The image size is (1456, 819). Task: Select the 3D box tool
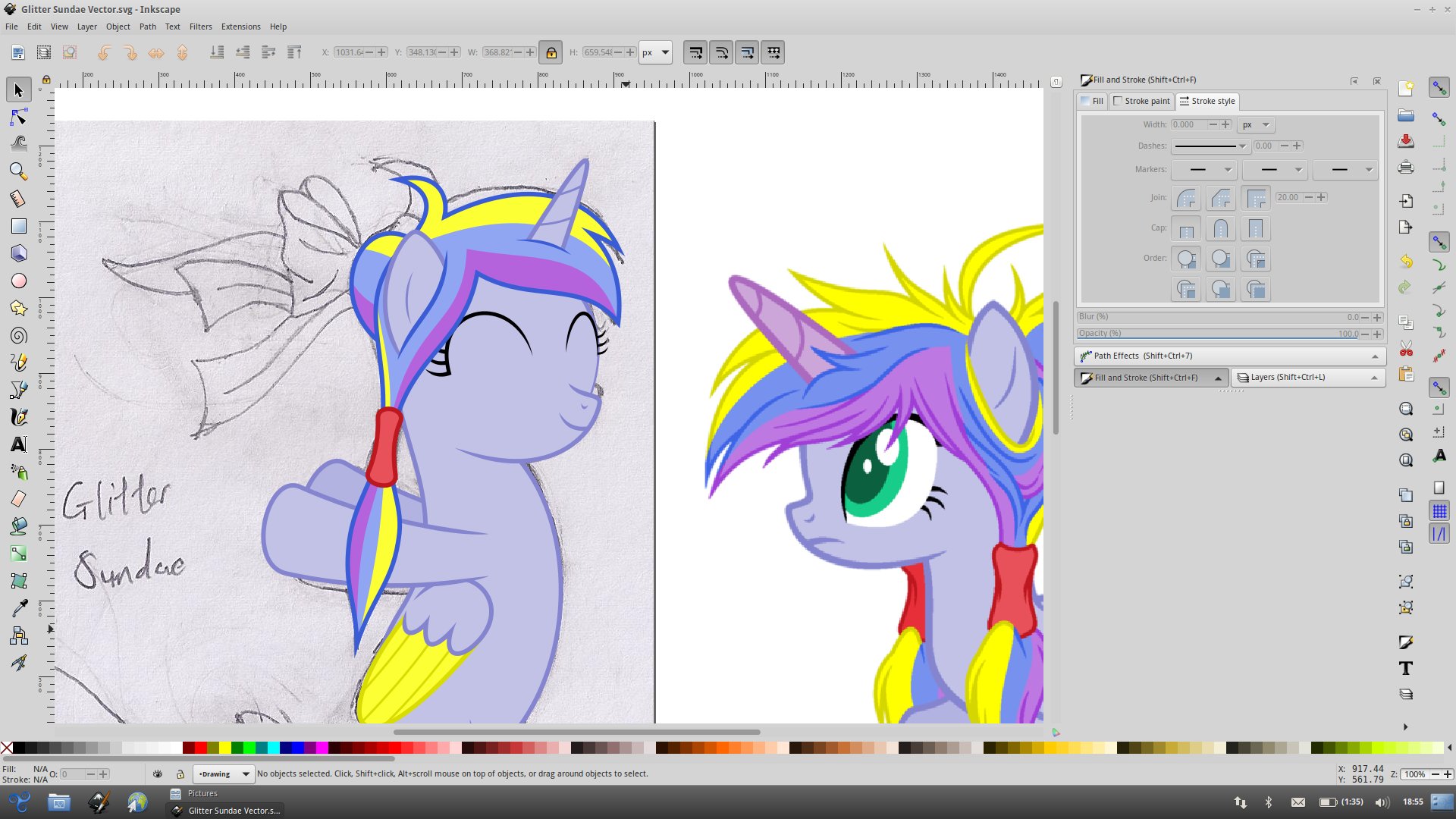(x=18, y=253)
